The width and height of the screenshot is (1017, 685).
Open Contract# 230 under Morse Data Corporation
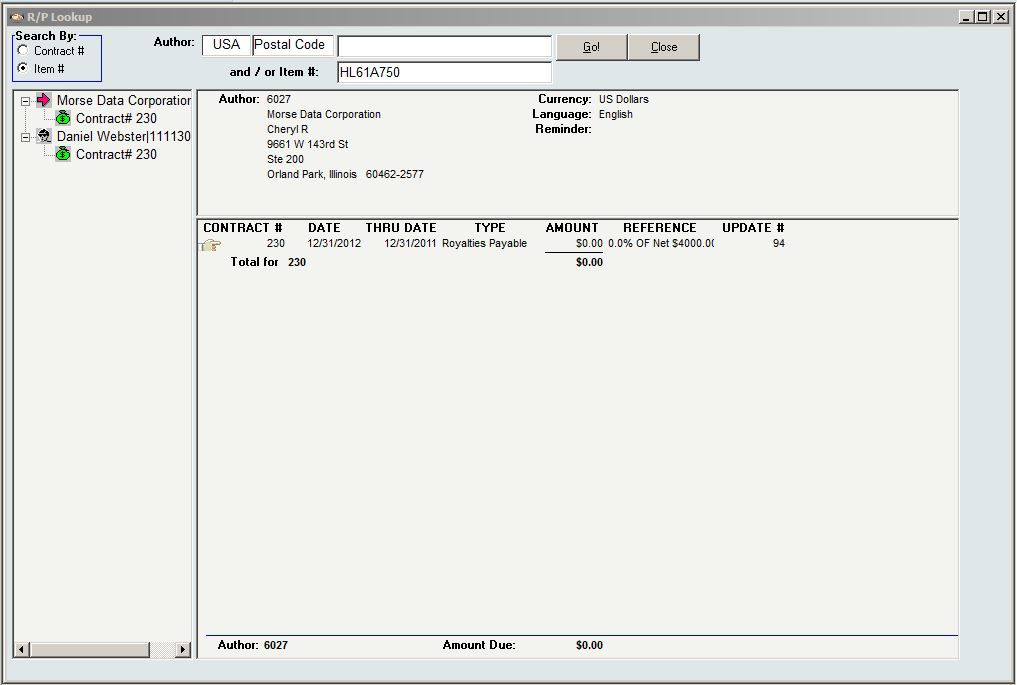click(116, 118)
